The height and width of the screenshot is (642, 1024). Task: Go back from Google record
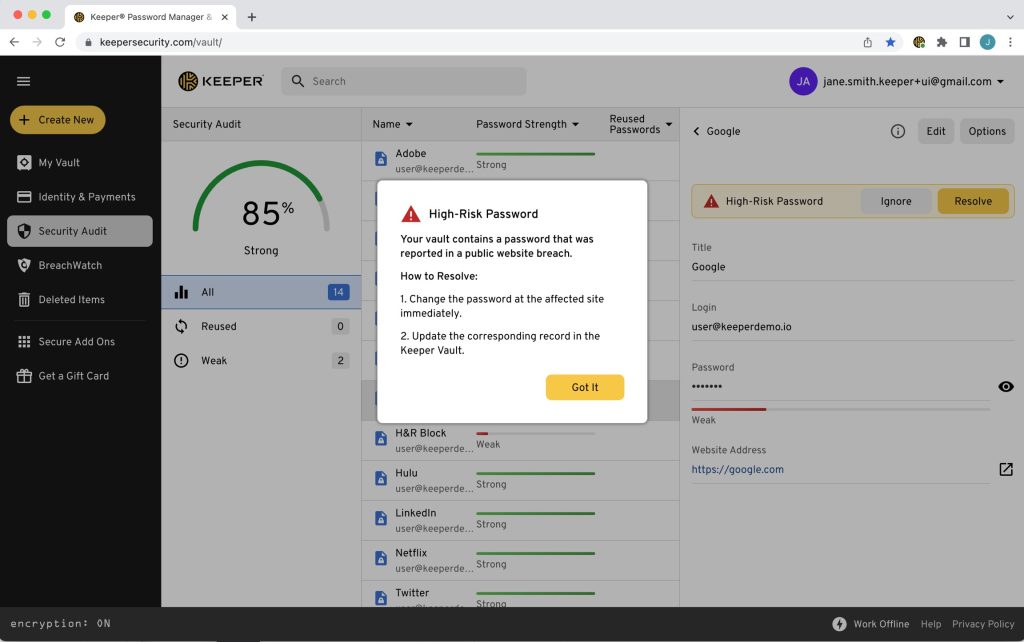[x=696, y=131]
